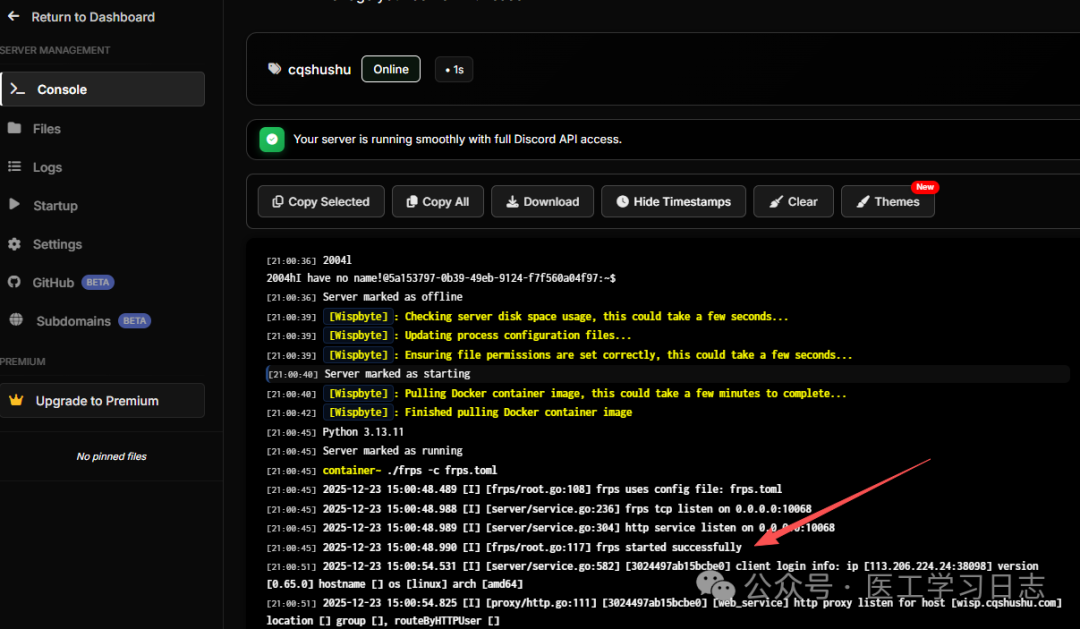The height and width of the screenshot is (629, 1080).
Task: Click the Discord API access status message
Action: pos(457,139)
